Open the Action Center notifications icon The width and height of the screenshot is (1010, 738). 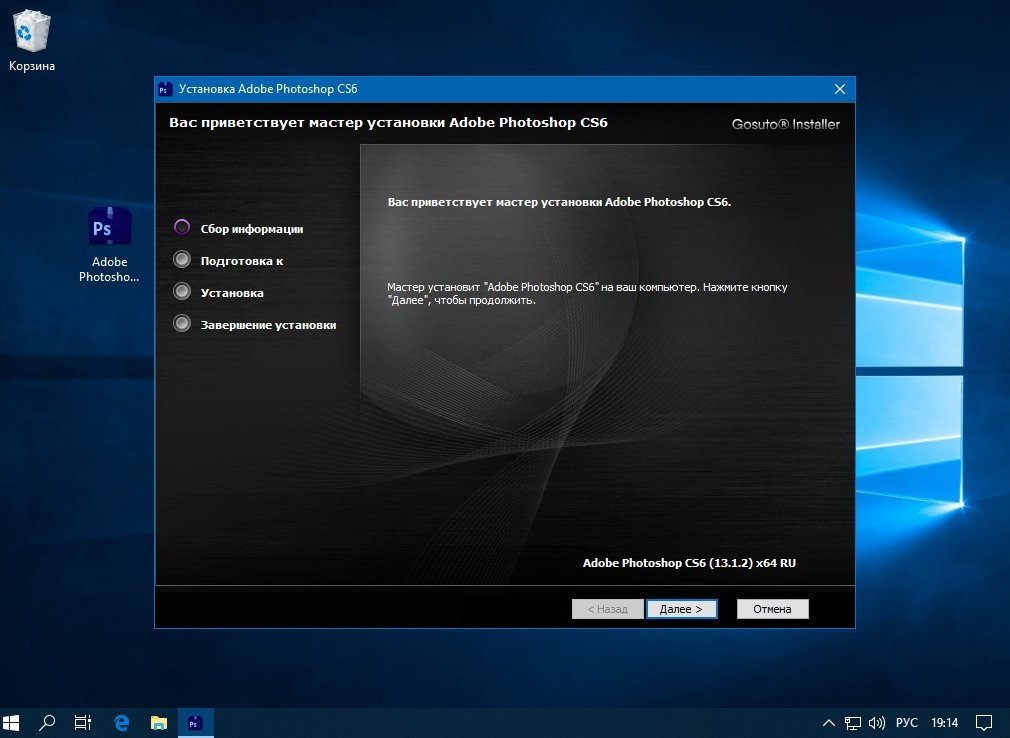pos(984,723)
